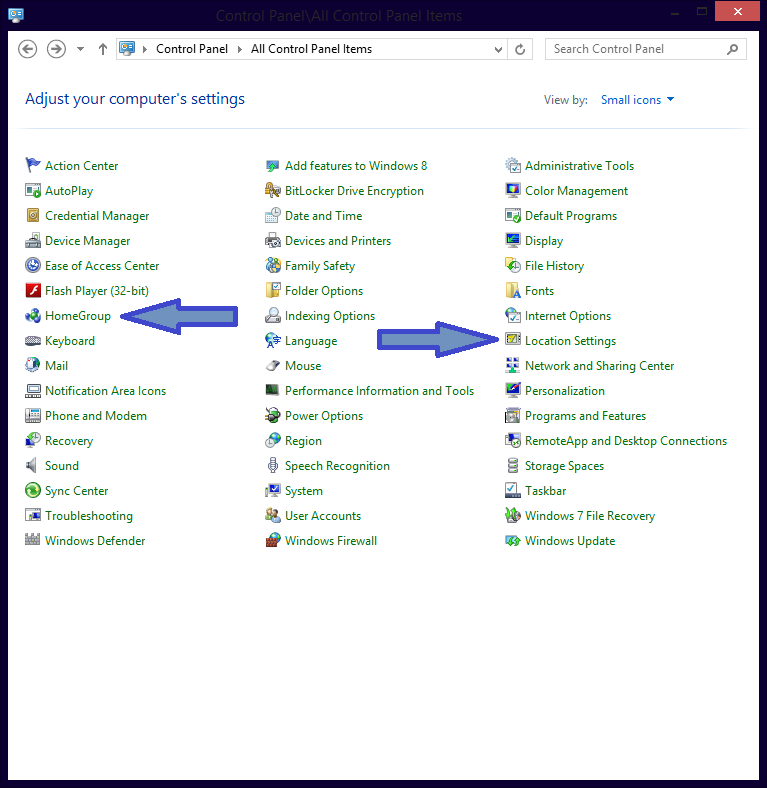Image resolution: width=767 pixels, height=788 pixels.
Task: Click the Indexing Options icon
Action: click(272, 315)
